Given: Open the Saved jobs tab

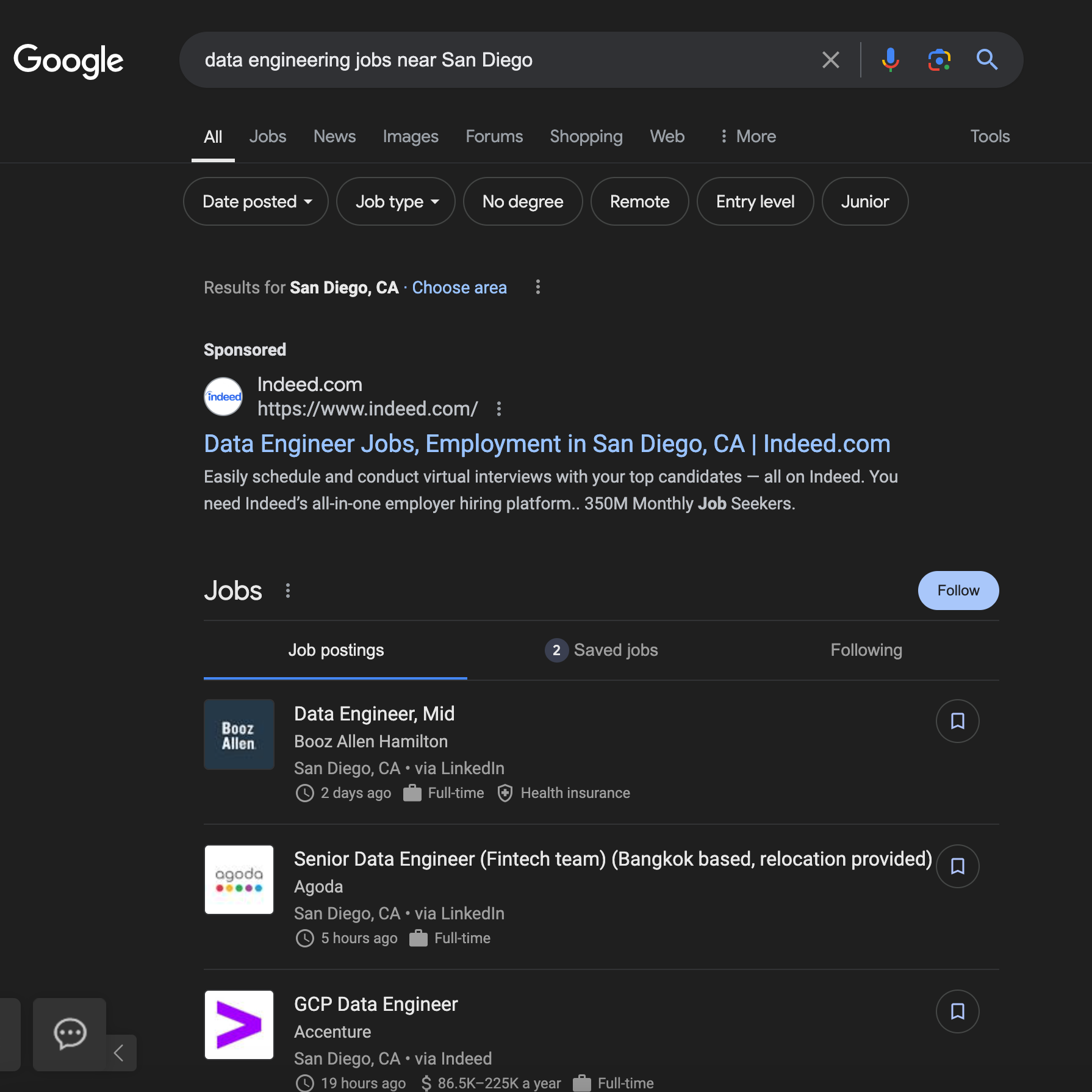Looking at the screenshot, I should (602, 650).
